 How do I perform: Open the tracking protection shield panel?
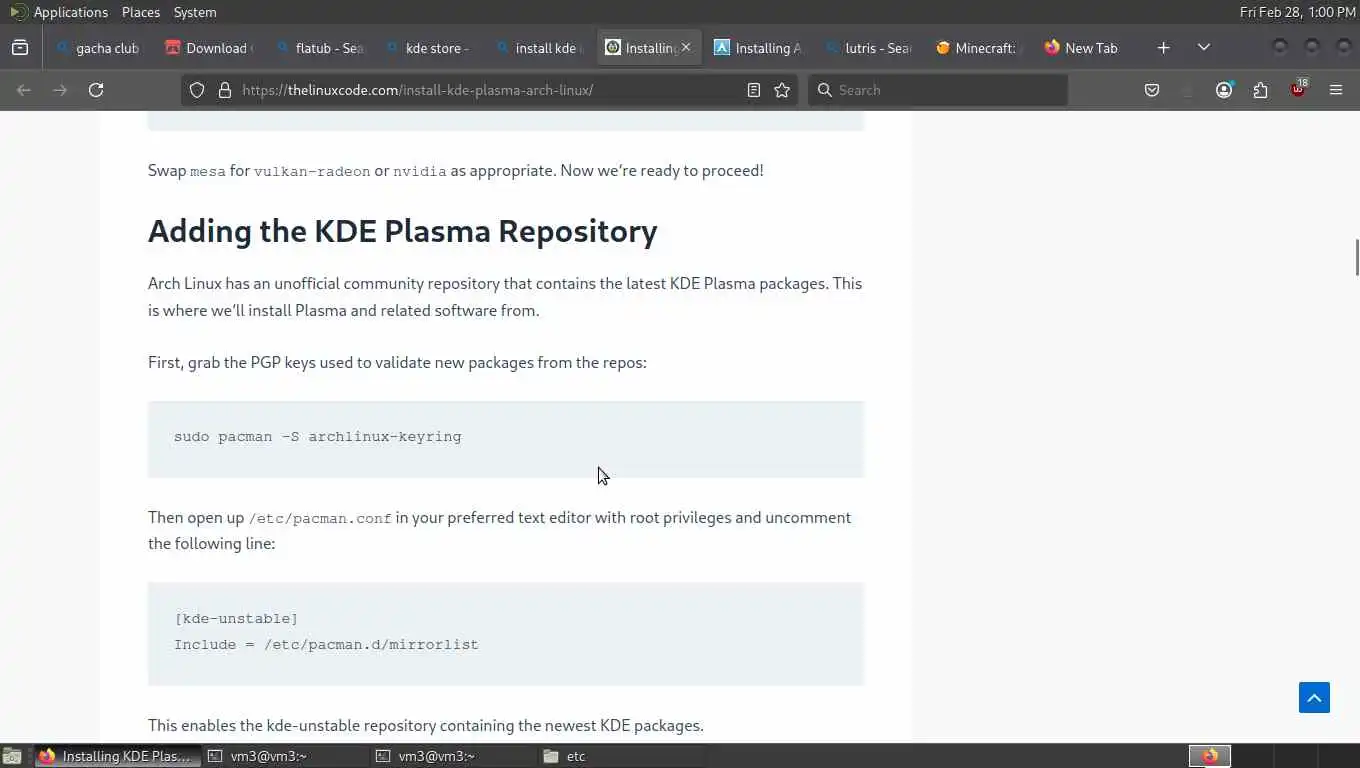pos(197,90)
